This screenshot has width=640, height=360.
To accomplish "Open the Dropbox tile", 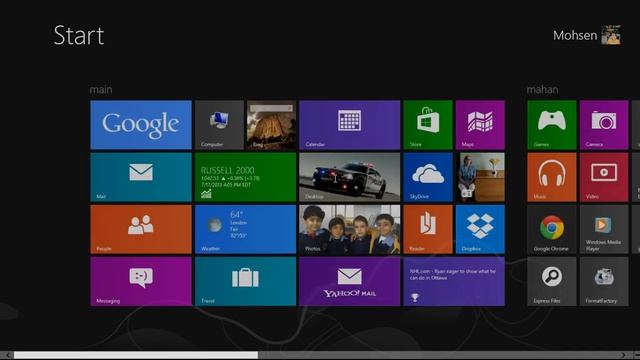I will click(x=480, y=229).
